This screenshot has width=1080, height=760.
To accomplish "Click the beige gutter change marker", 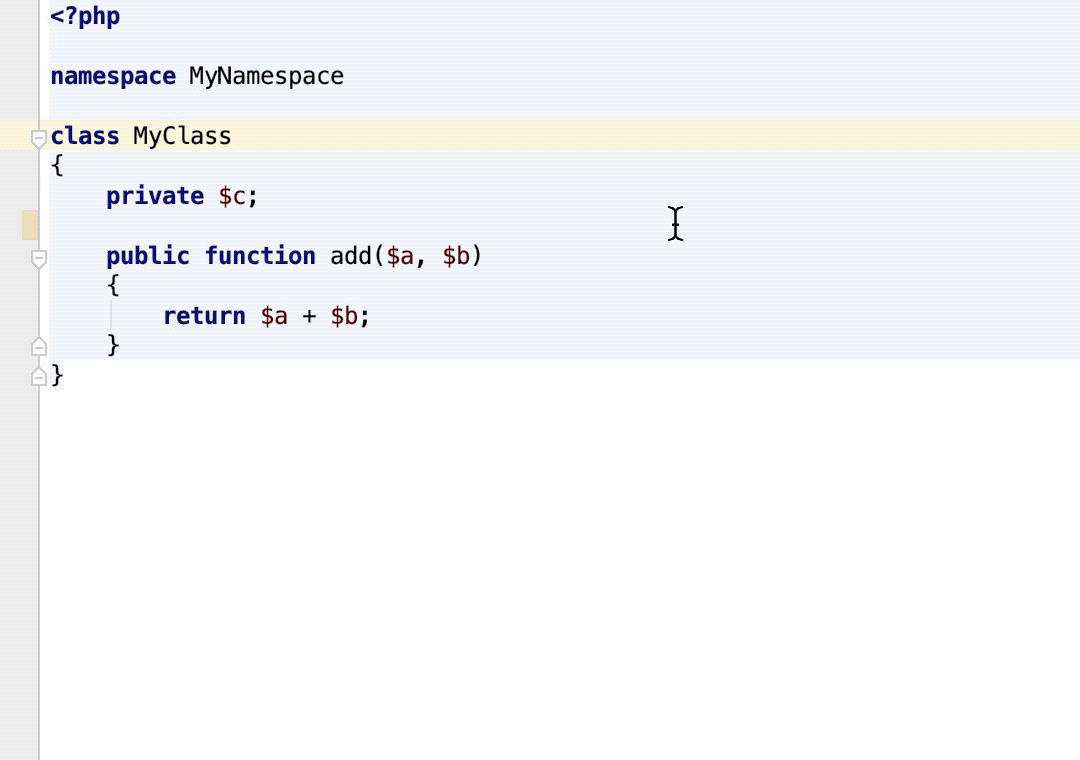I will (30, 225).
